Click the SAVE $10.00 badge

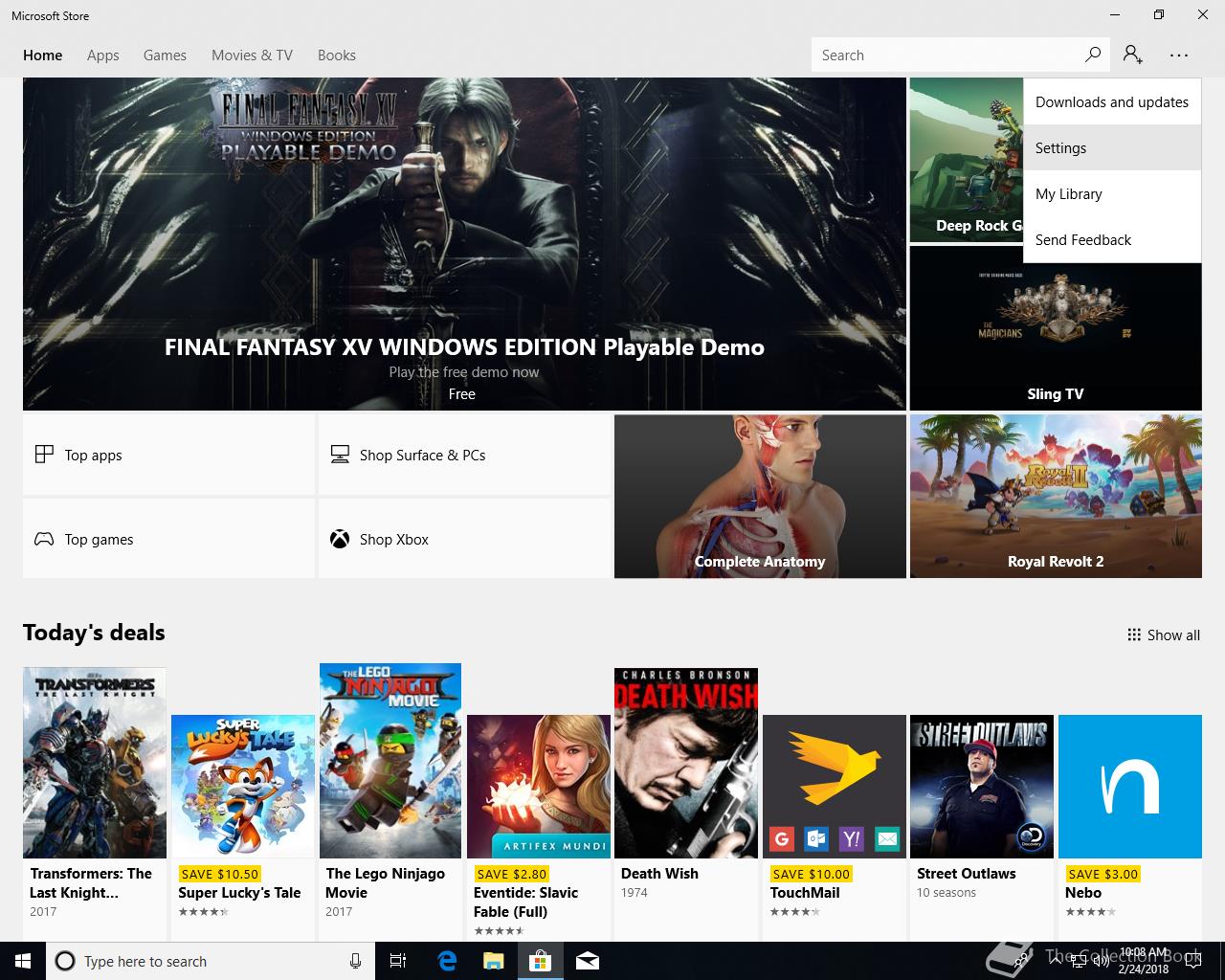pyautogui.click(x=811, y=874)
